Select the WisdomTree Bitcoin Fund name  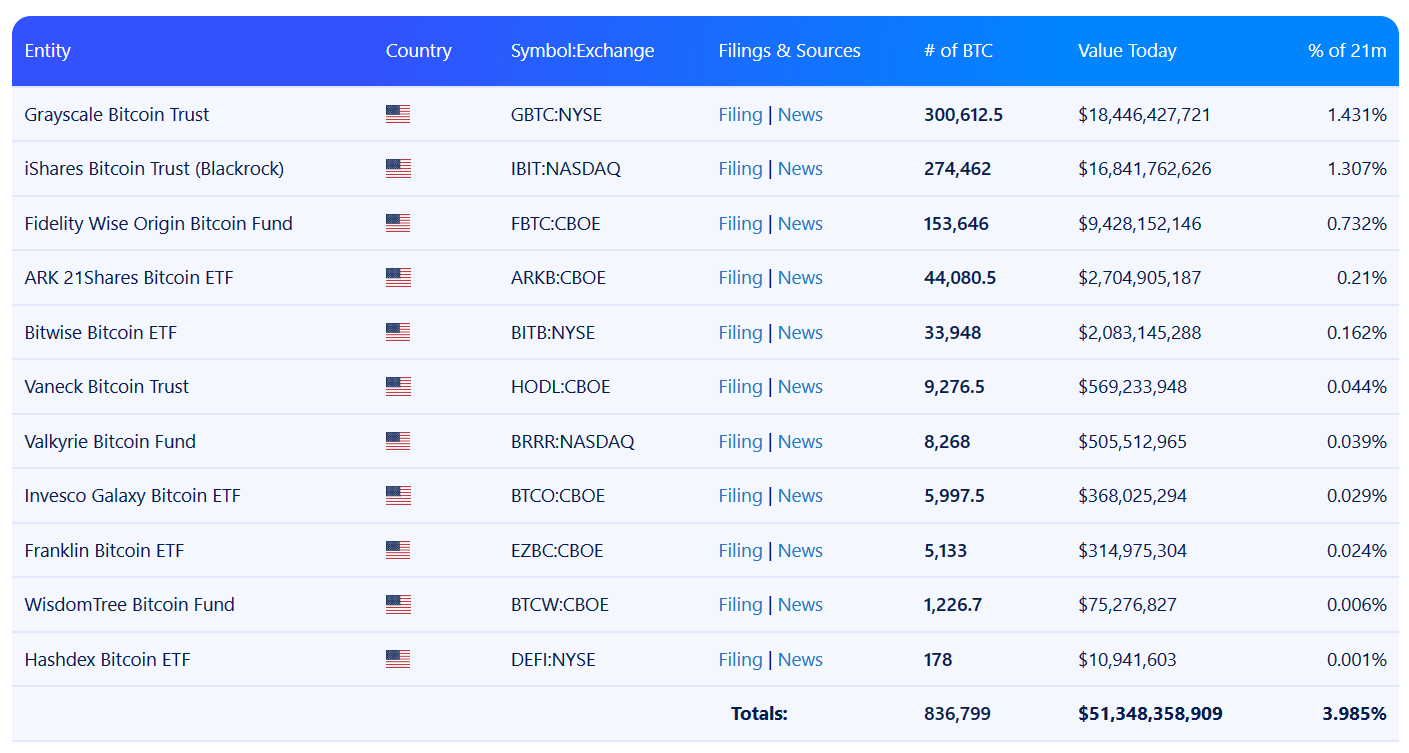(129, 605)
